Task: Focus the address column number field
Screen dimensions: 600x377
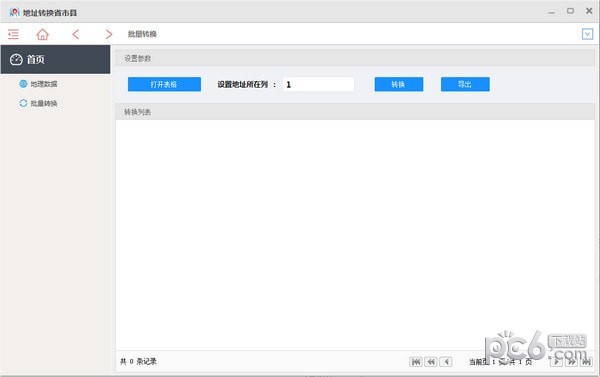Action: coord(318,84)
